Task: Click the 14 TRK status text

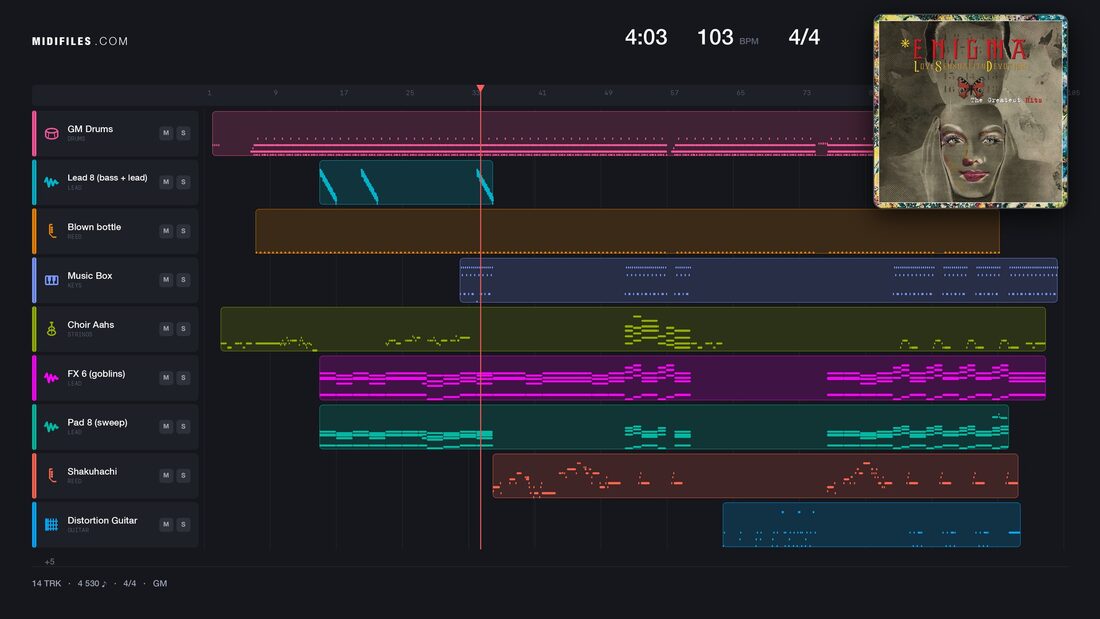Action: pos(46,583)
